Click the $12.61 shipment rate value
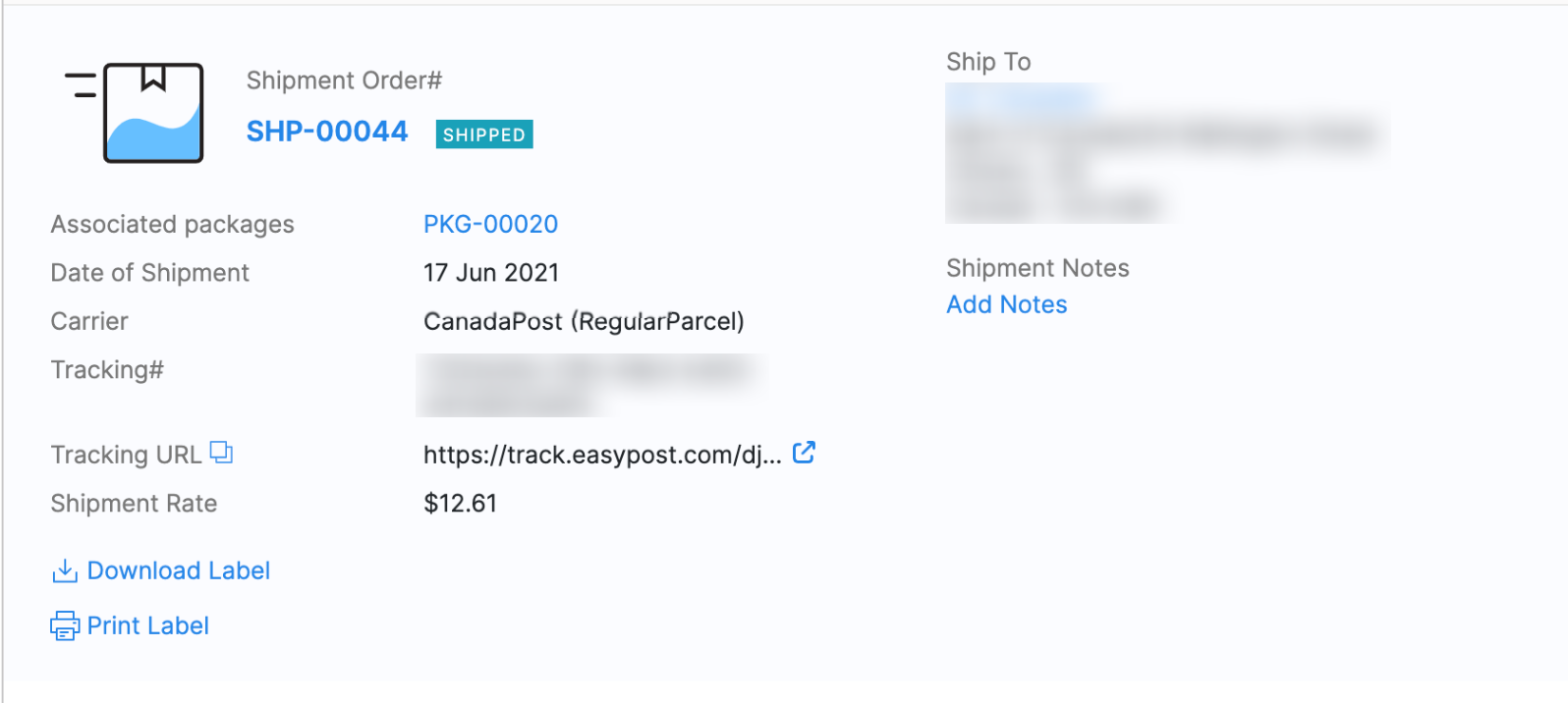 click(460, 504)
